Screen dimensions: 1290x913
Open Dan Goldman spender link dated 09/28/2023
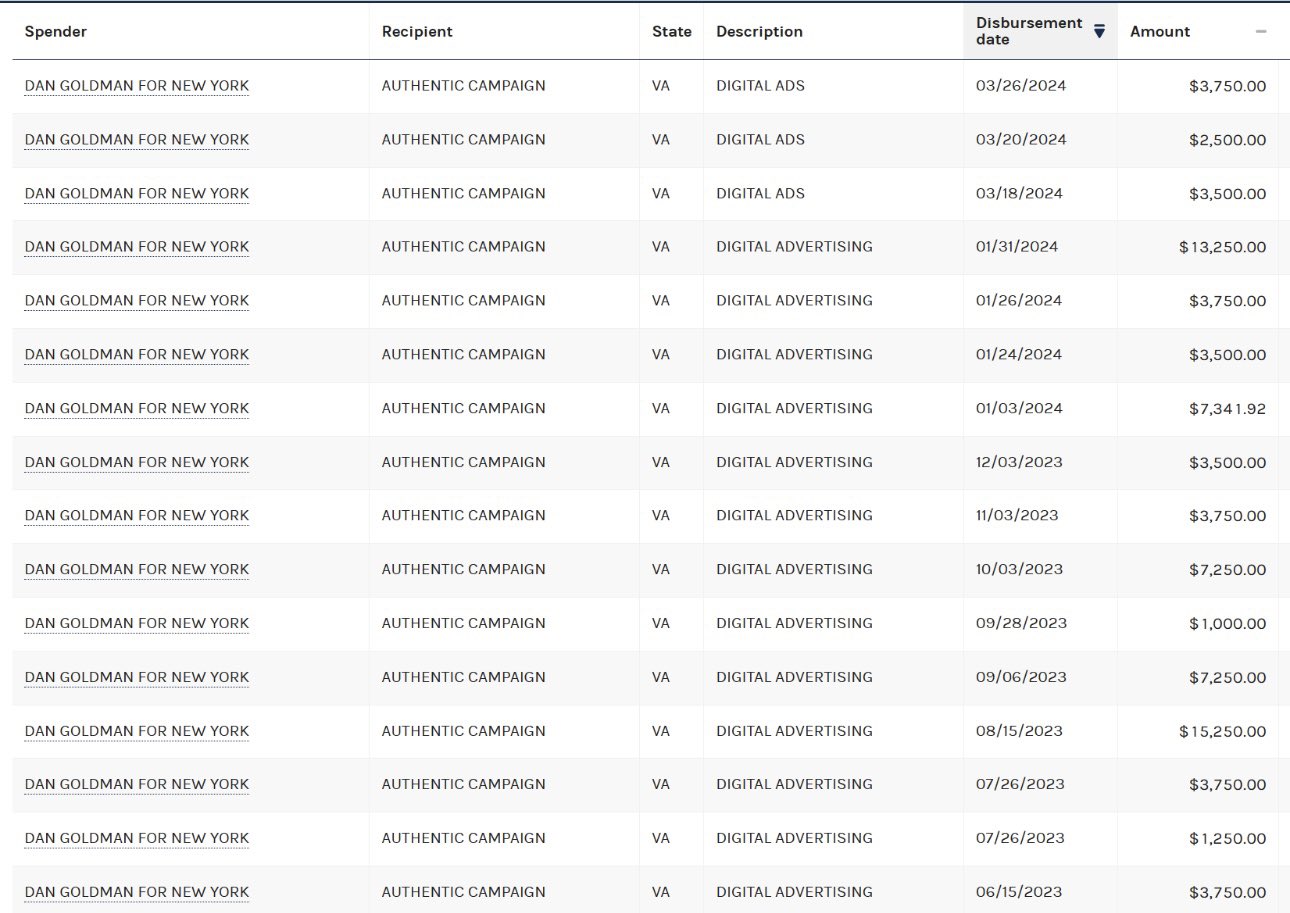pyautogui.click(x=137, y=624)
